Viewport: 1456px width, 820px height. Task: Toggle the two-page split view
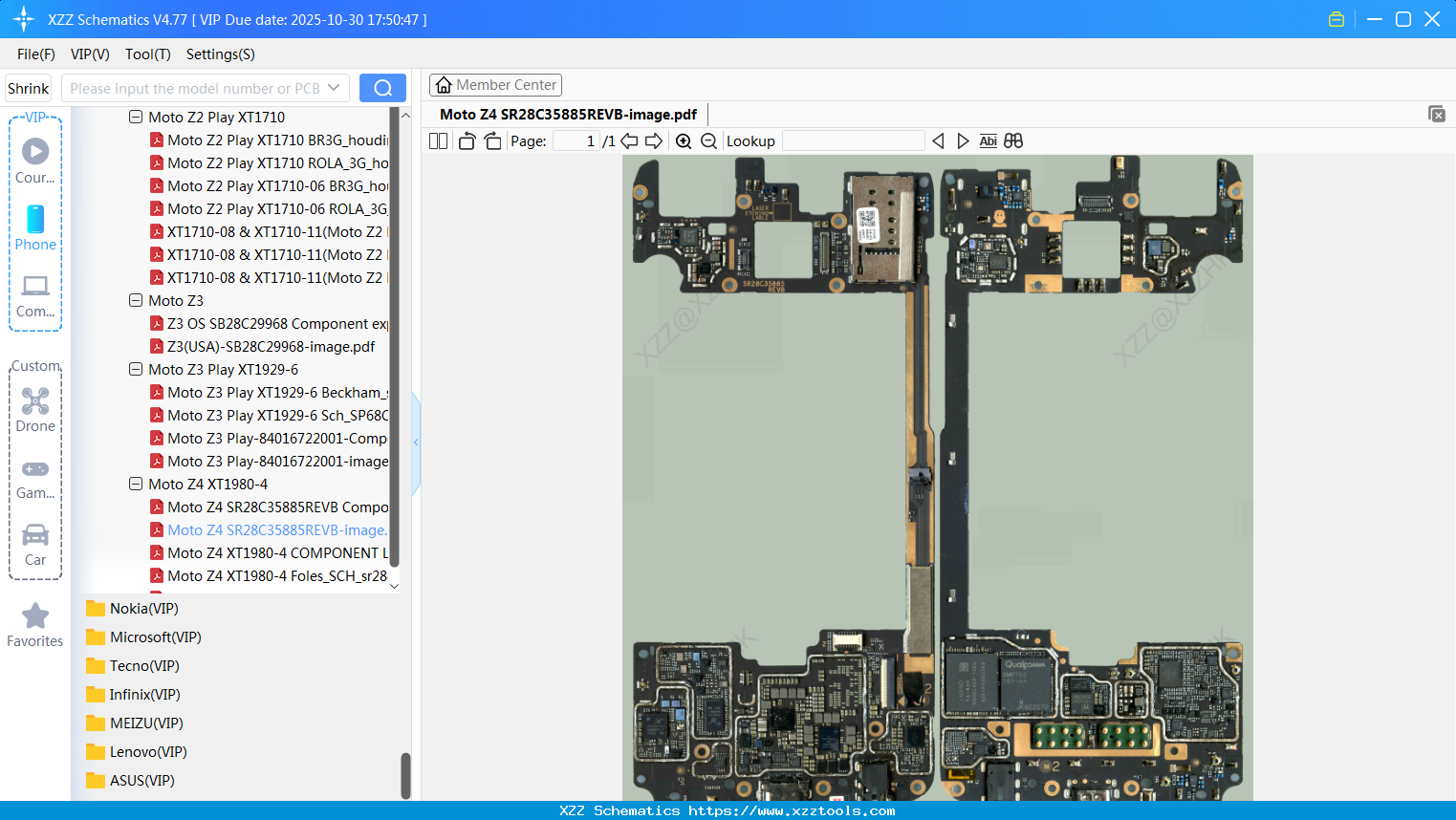439,141
